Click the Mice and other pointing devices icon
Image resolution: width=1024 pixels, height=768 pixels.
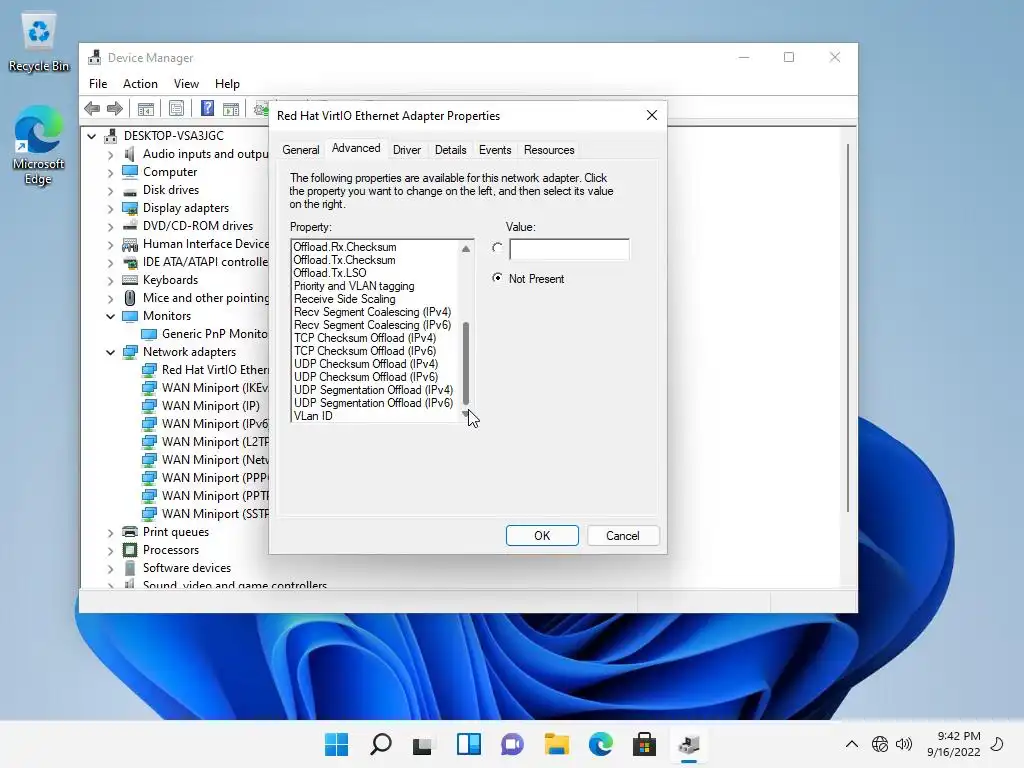[x=130, y=298]
